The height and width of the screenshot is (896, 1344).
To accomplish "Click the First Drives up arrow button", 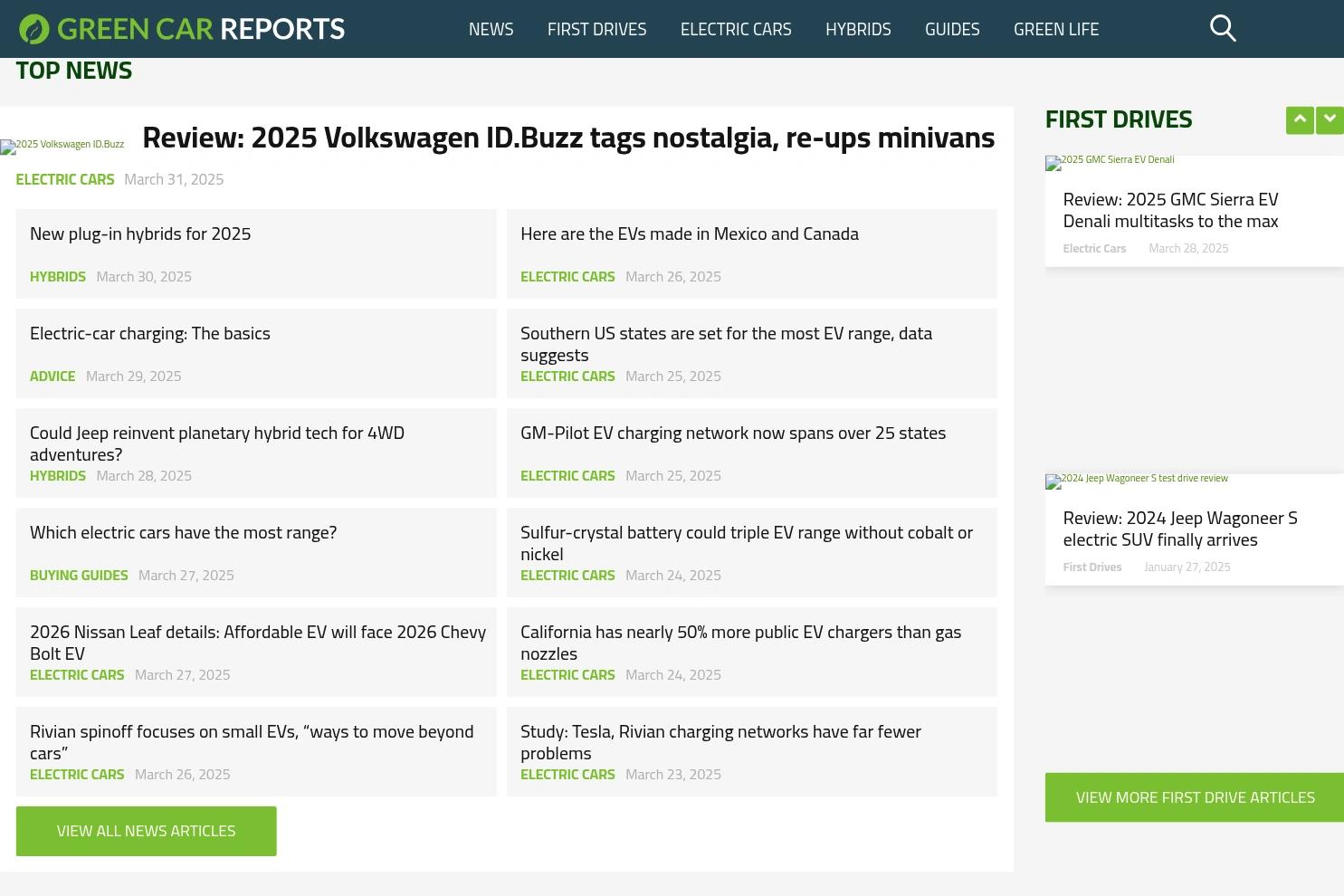I will click(1300, 120).
